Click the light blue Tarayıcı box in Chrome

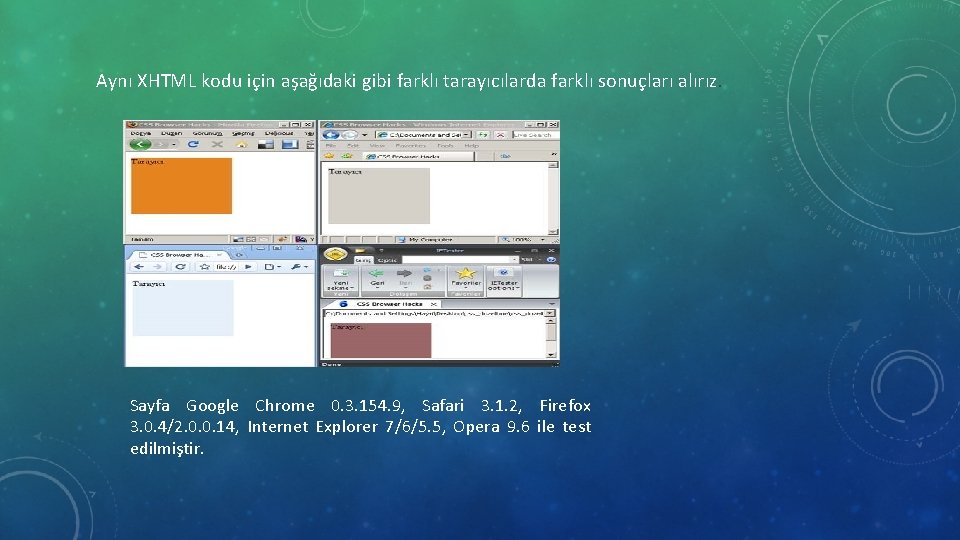pos(183,308)
